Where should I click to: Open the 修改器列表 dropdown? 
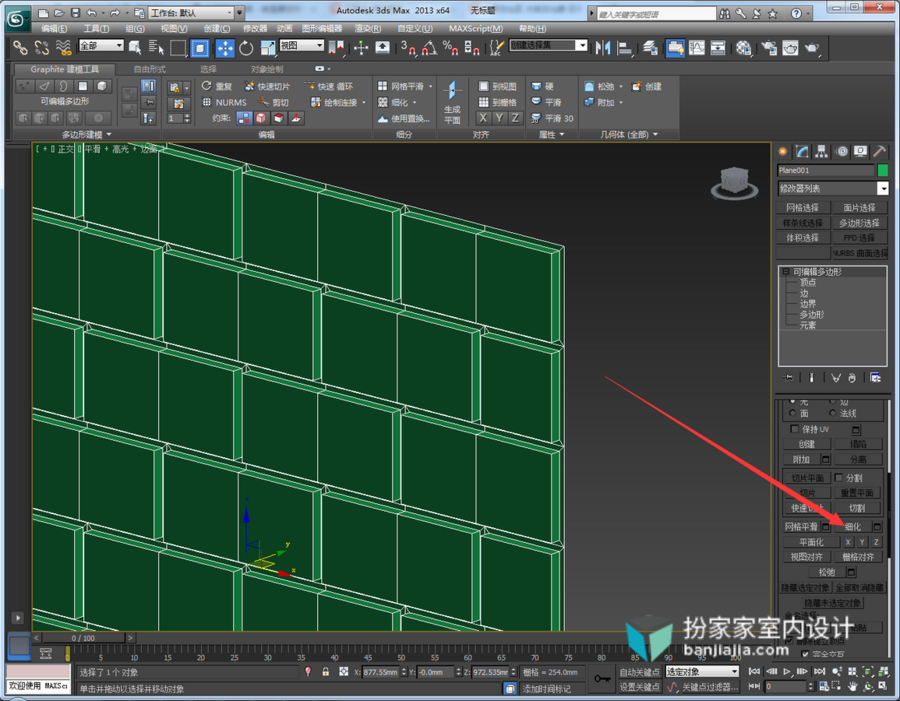click(x=832, y=188)
